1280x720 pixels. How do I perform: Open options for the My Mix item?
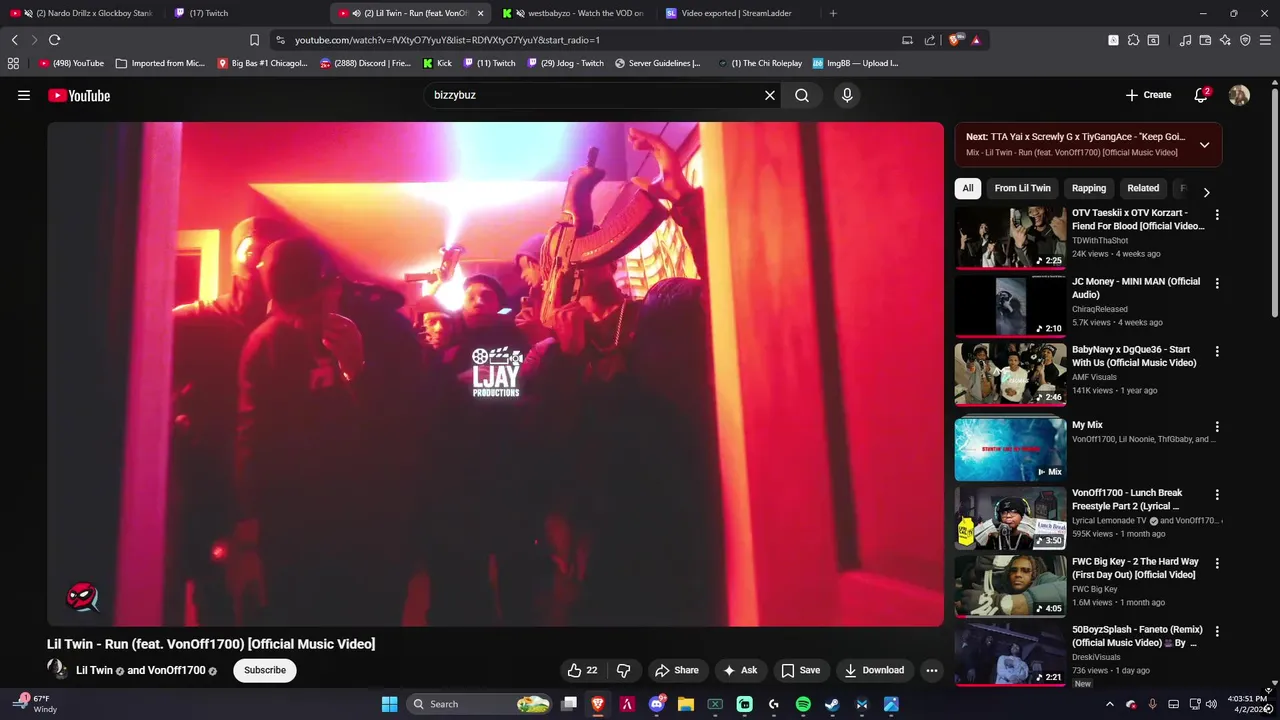1217,427
